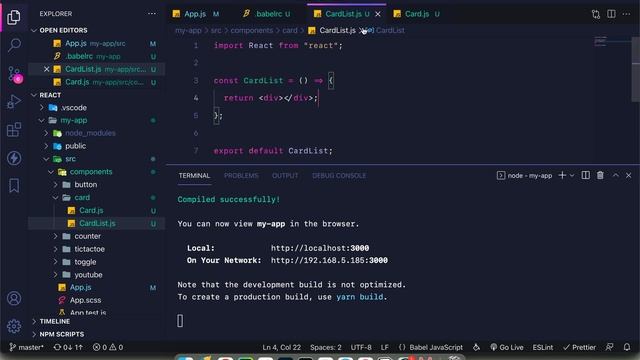Open the Extensions view

coord(14,130)
